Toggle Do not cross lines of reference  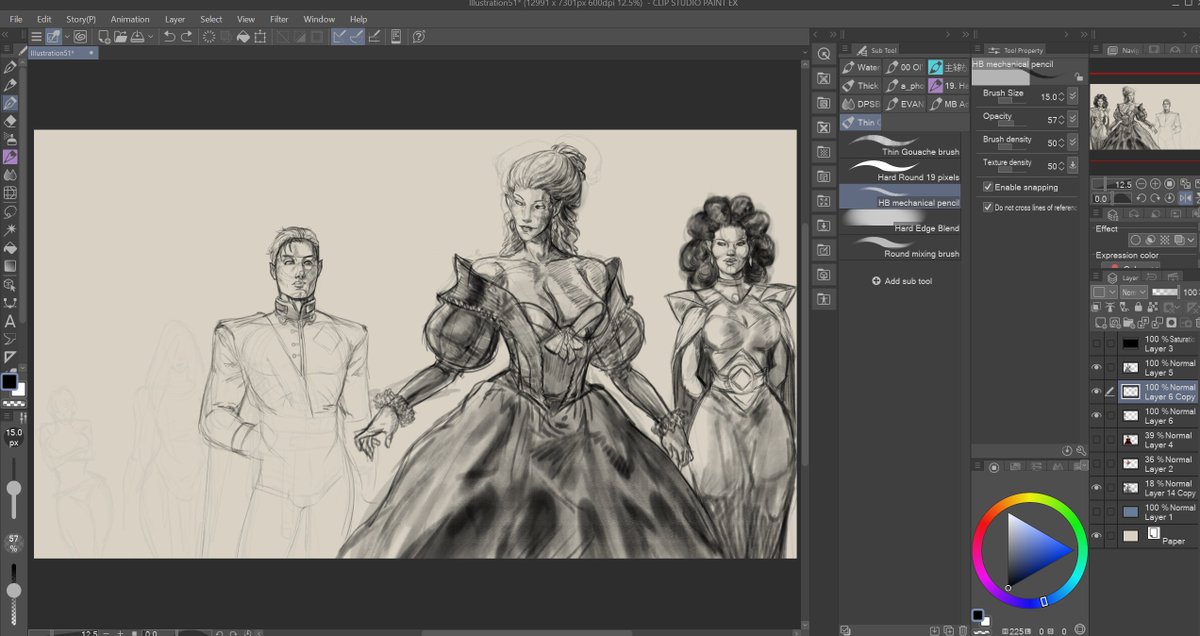coord(988,207)
